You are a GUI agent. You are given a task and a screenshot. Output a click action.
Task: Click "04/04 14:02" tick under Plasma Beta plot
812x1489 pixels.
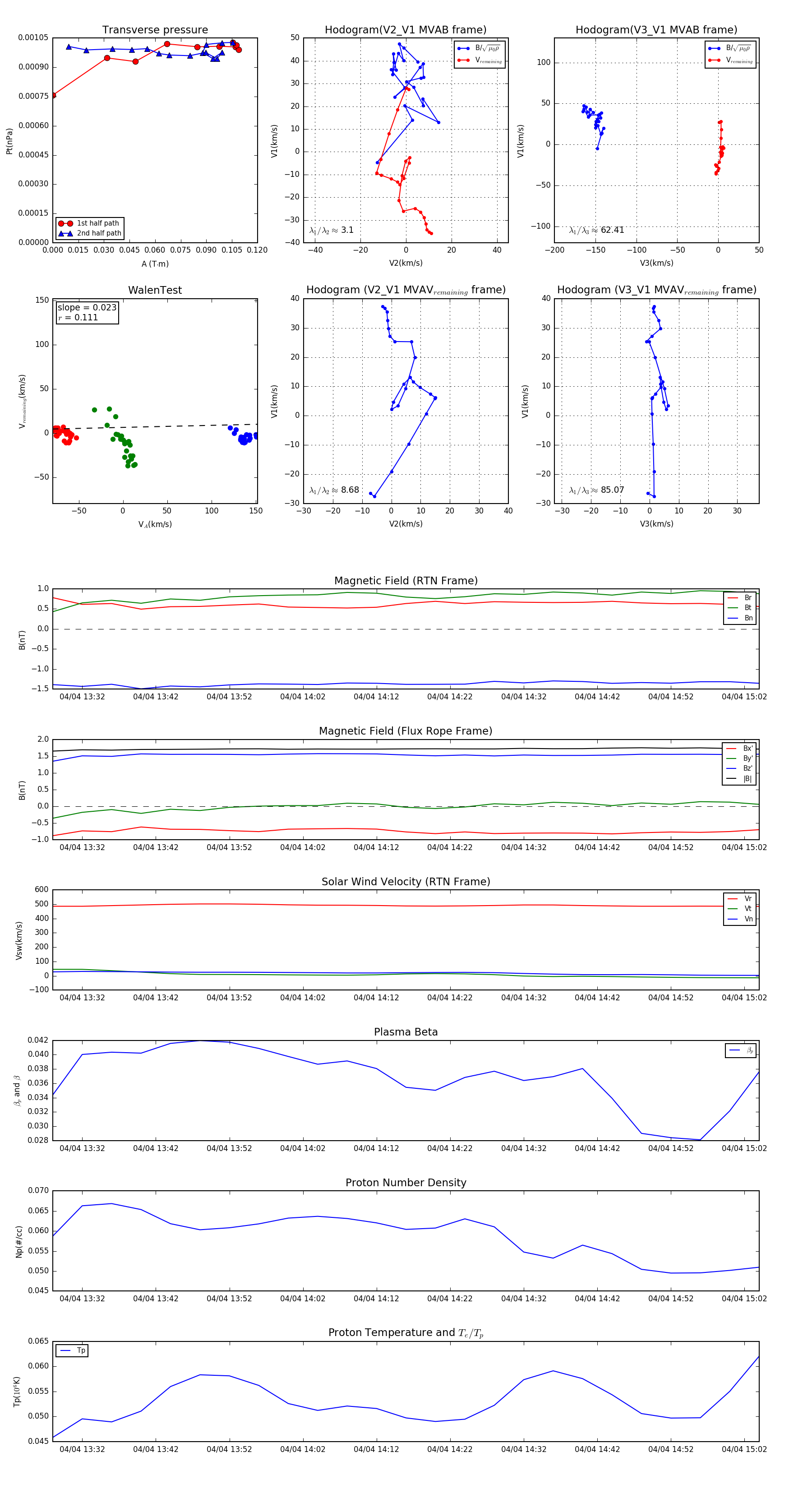tap(303, 1148)
